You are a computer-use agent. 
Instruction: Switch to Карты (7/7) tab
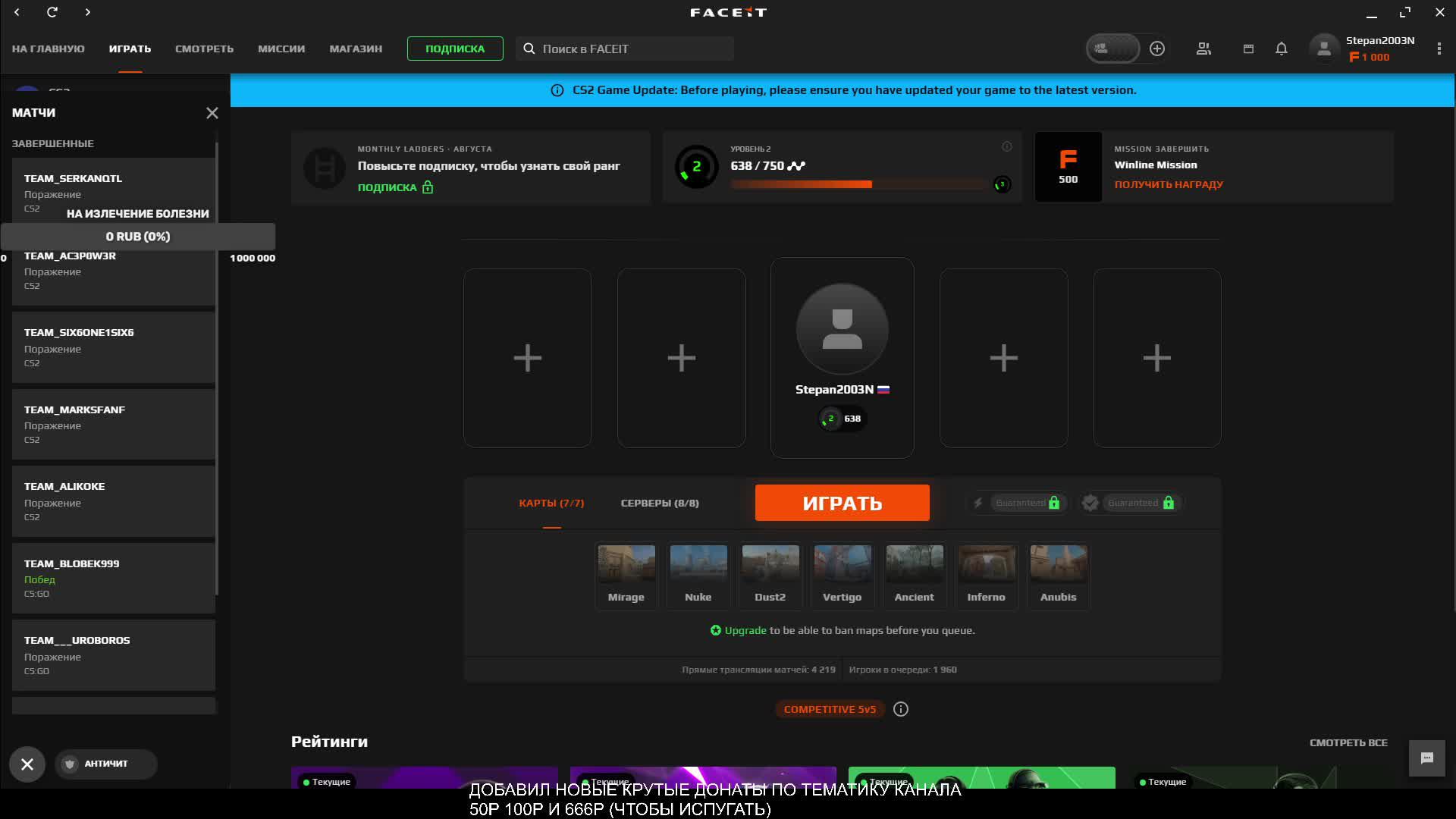pos(551,503)
